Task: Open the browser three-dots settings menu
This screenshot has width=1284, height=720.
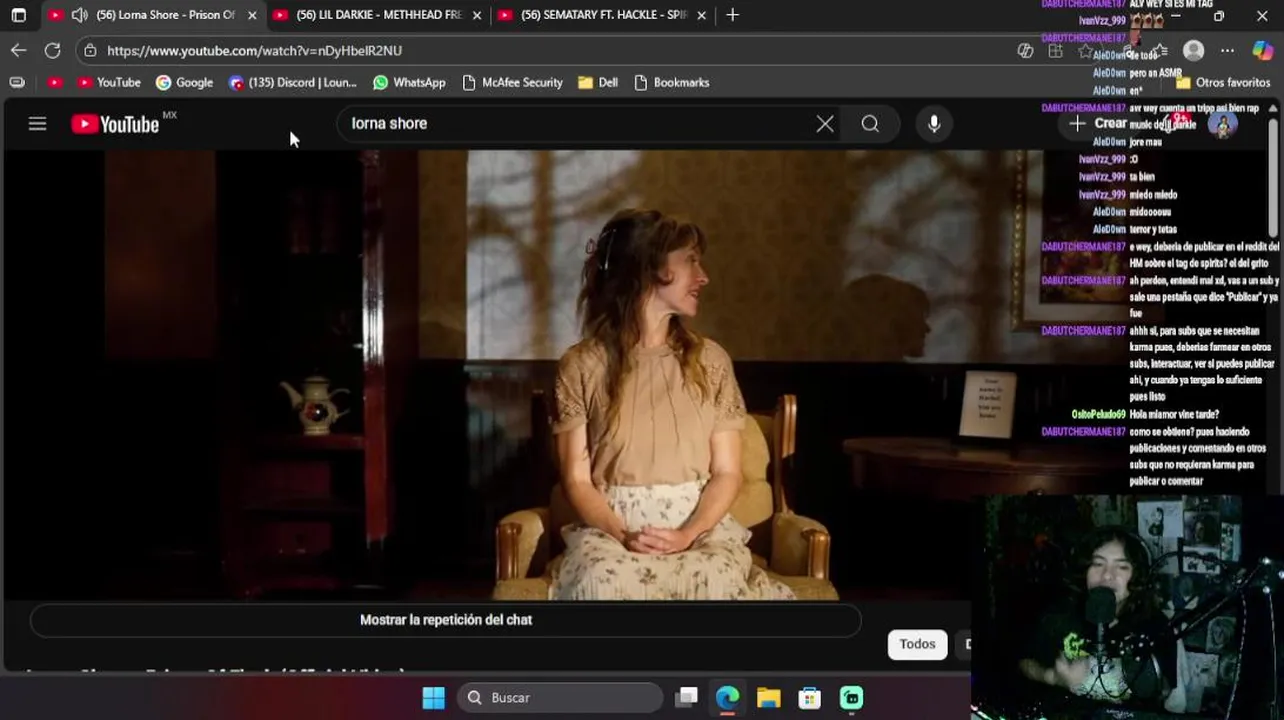Action: click(1228, 50)
